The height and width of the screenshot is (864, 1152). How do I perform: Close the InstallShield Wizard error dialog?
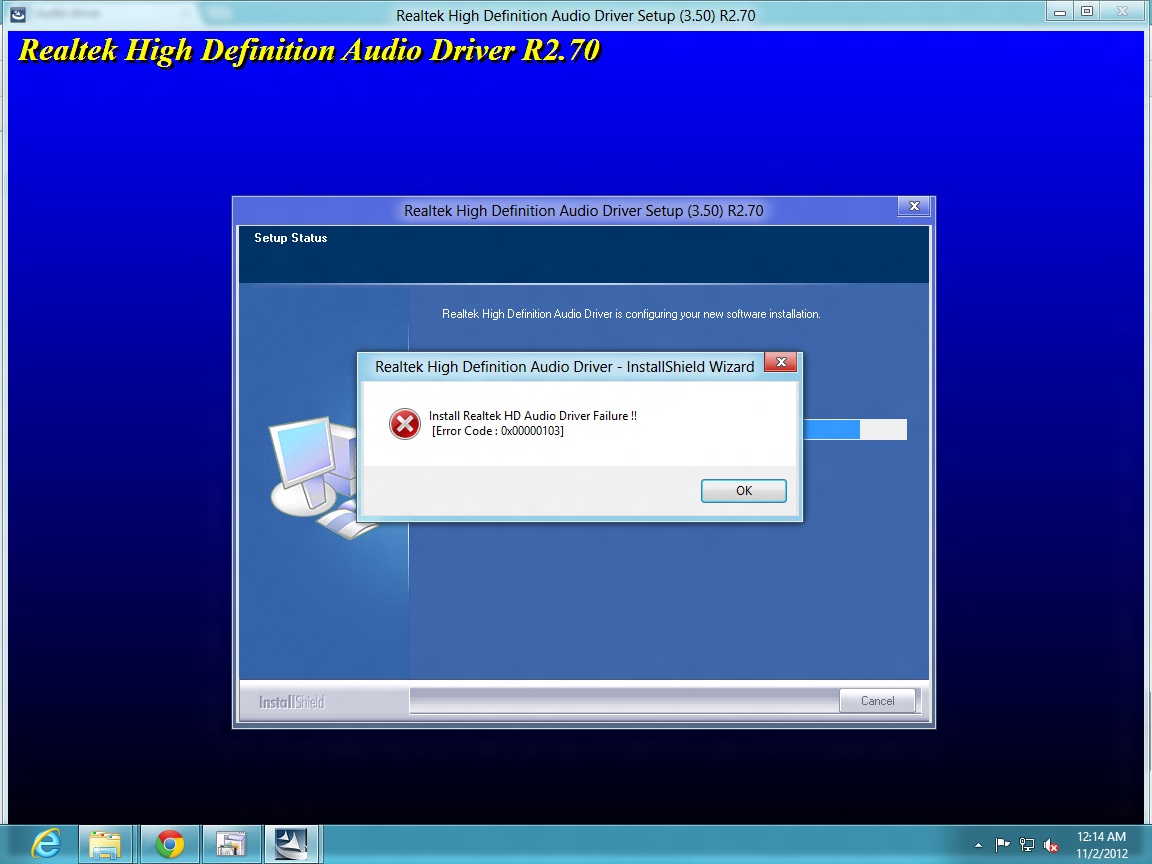[x=781, y=362]
